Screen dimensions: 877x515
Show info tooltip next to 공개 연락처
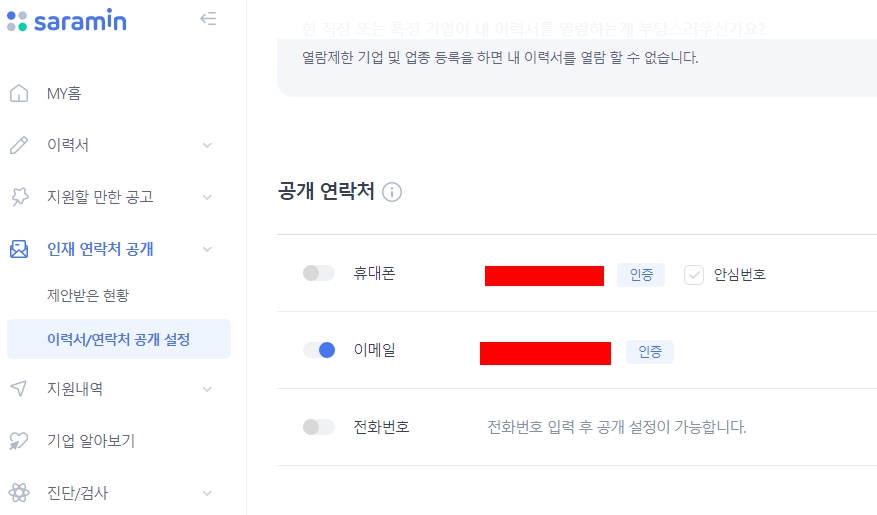click(x=392, y=192)
